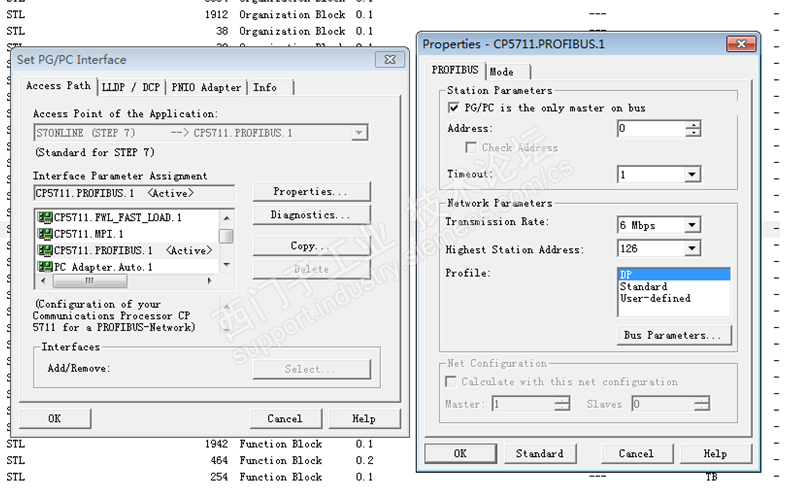785x492 pixels.
Task: Click the Standard button in Properties
Action: [x=540, y=454]
